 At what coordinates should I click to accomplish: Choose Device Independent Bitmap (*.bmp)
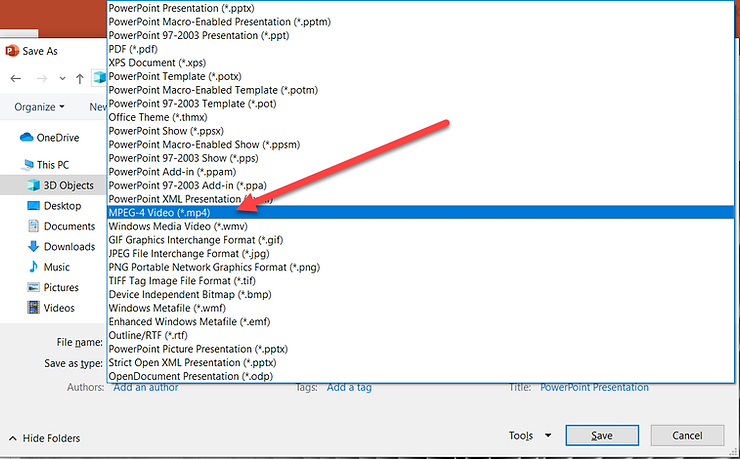coord(420,295)
